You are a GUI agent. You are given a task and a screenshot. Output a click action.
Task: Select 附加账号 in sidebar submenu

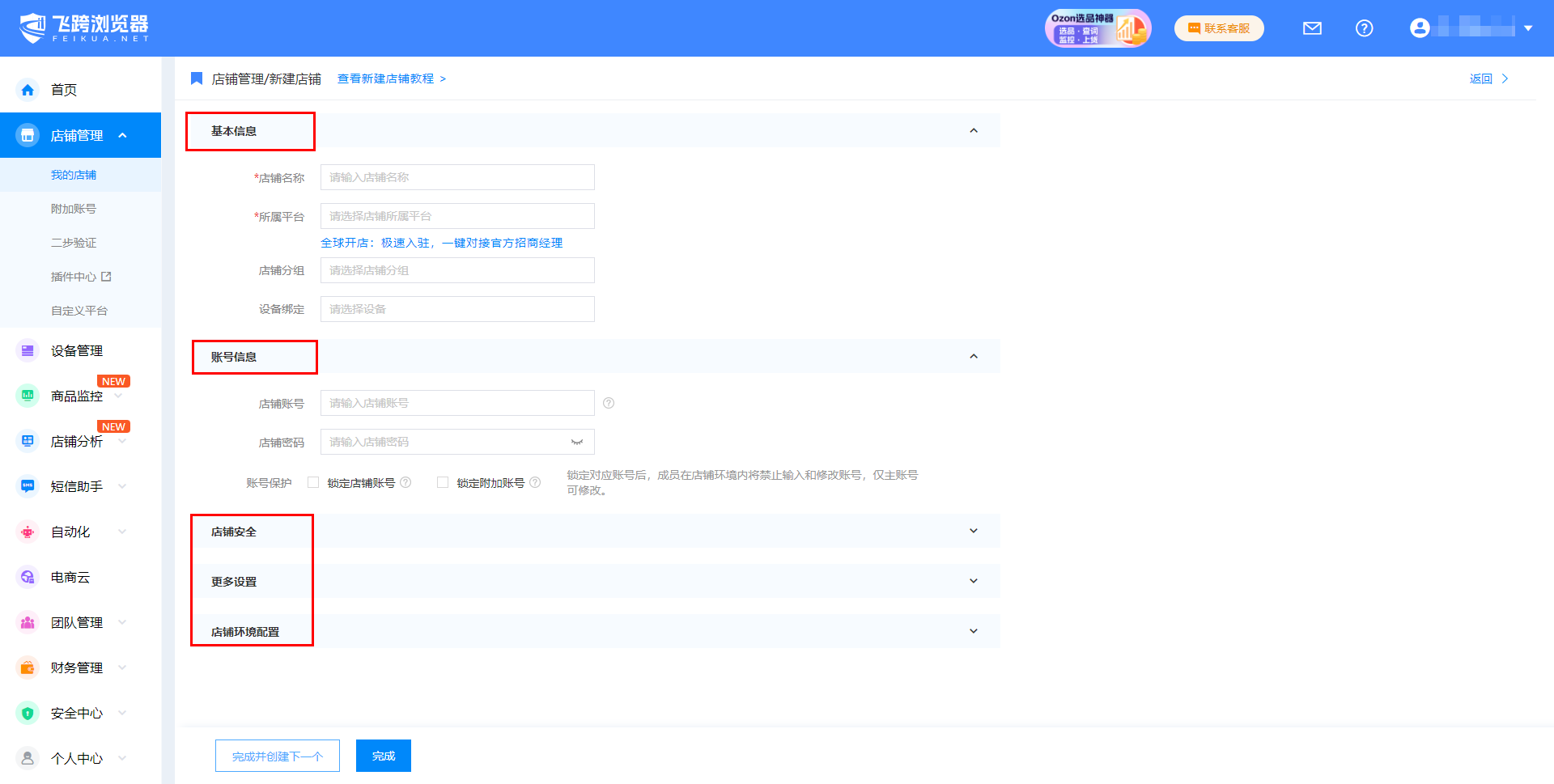[x=74, y=209]
